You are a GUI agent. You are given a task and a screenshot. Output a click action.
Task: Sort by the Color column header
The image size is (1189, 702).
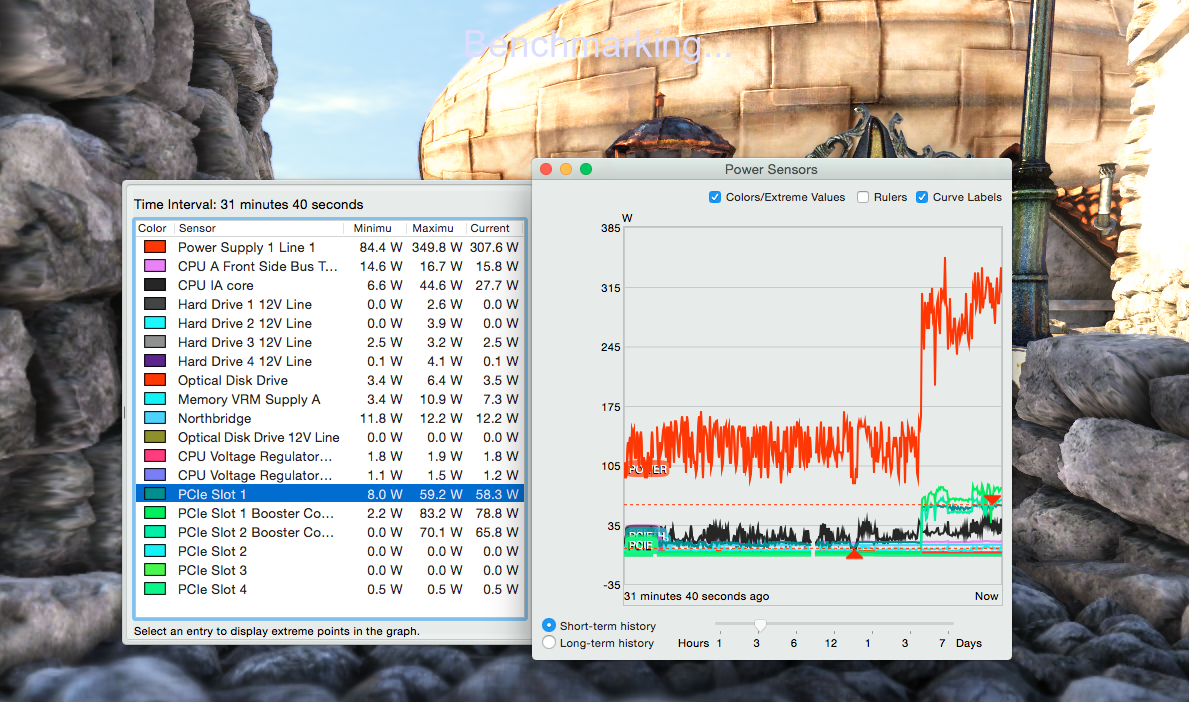(154, 228)
